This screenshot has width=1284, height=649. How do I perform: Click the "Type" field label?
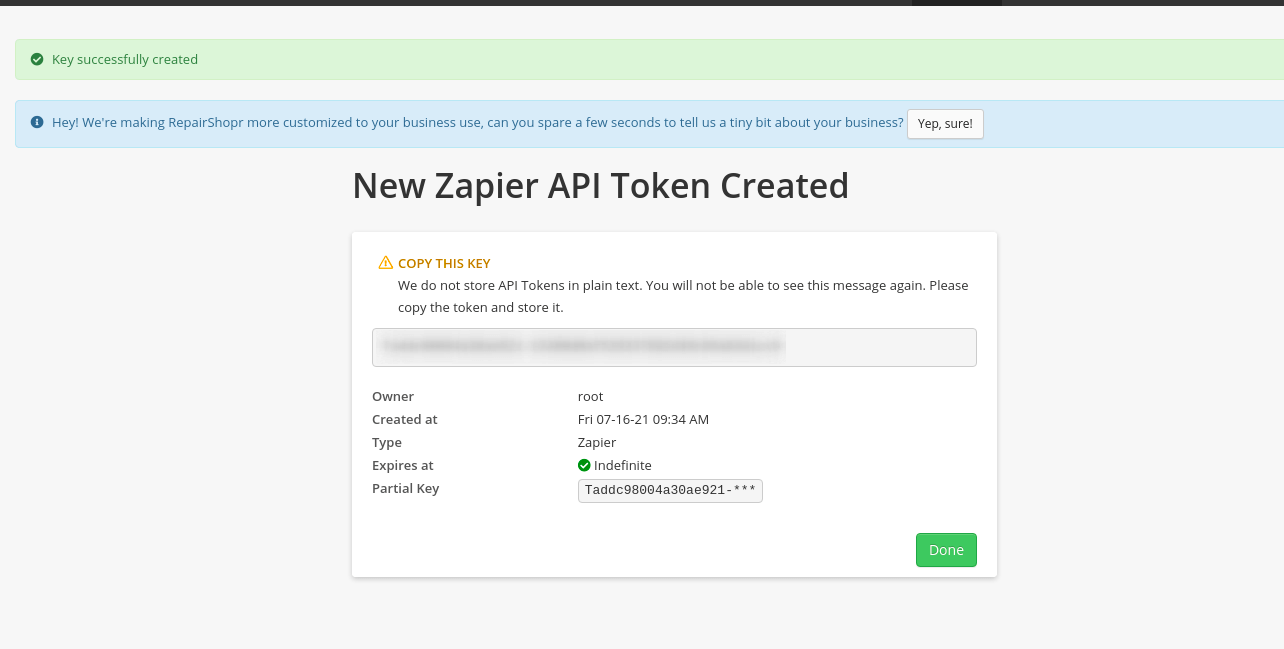(387, 442)
